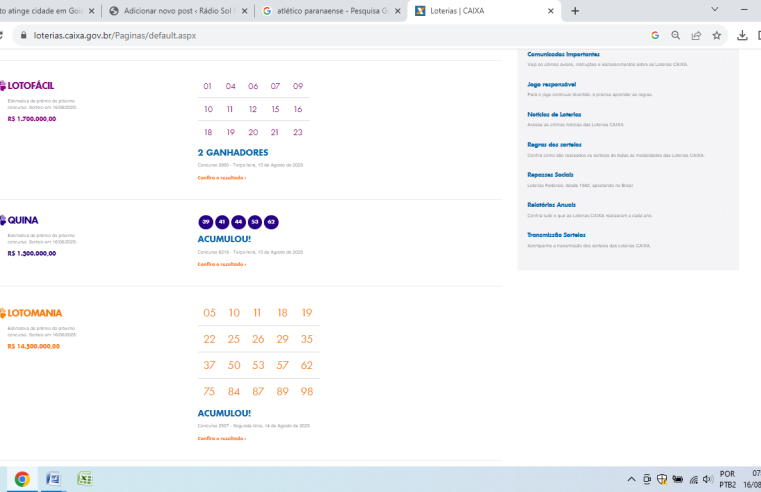
Task: Open a new tab with plus button
Action: tap(575, 11)
